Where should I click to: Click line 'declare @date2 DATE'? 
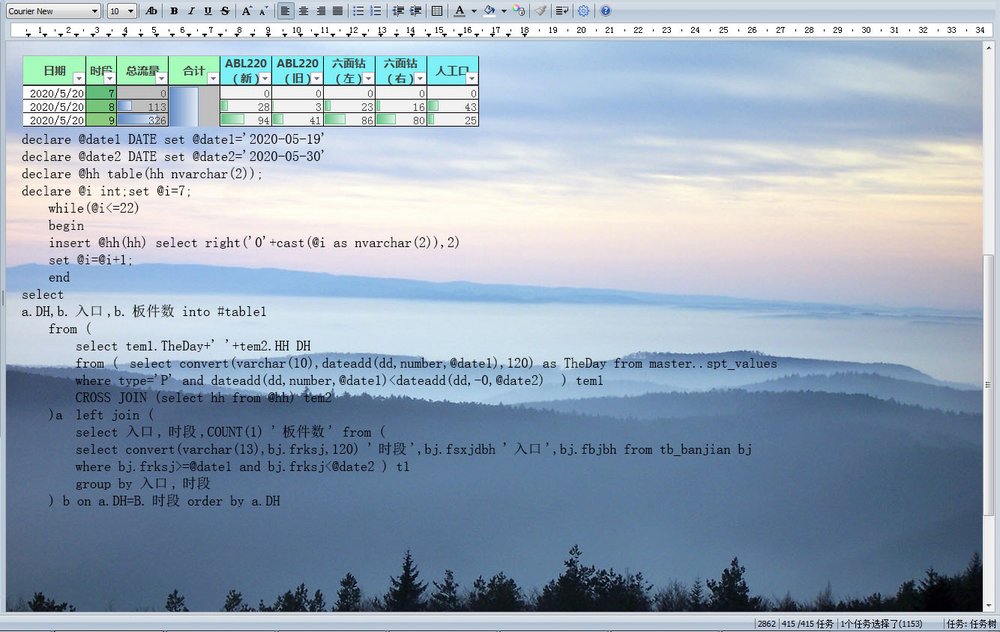[x=173, y=156]
